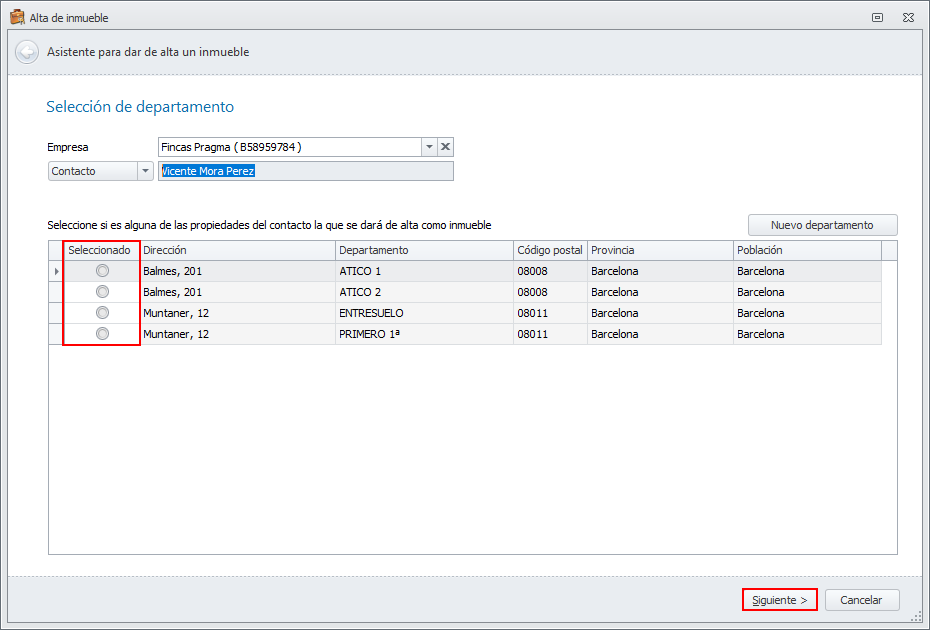
Task: Expand the dropdown arrow beside the contact name field
Action: (146, 171)
